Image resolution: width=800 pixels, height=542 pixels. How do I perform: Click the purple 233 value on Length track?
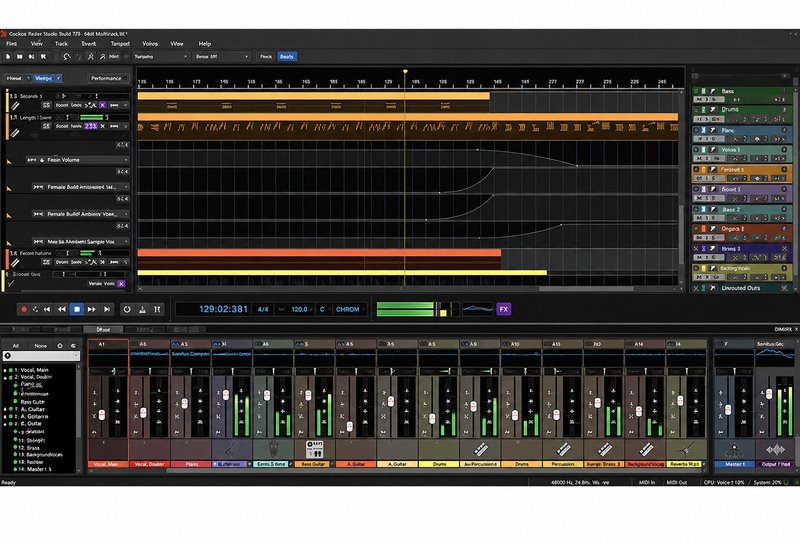click(90, 126)
